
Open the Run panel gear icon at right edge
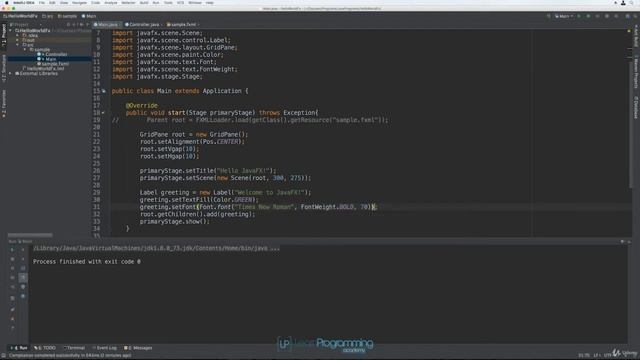[x=622, y=242]
